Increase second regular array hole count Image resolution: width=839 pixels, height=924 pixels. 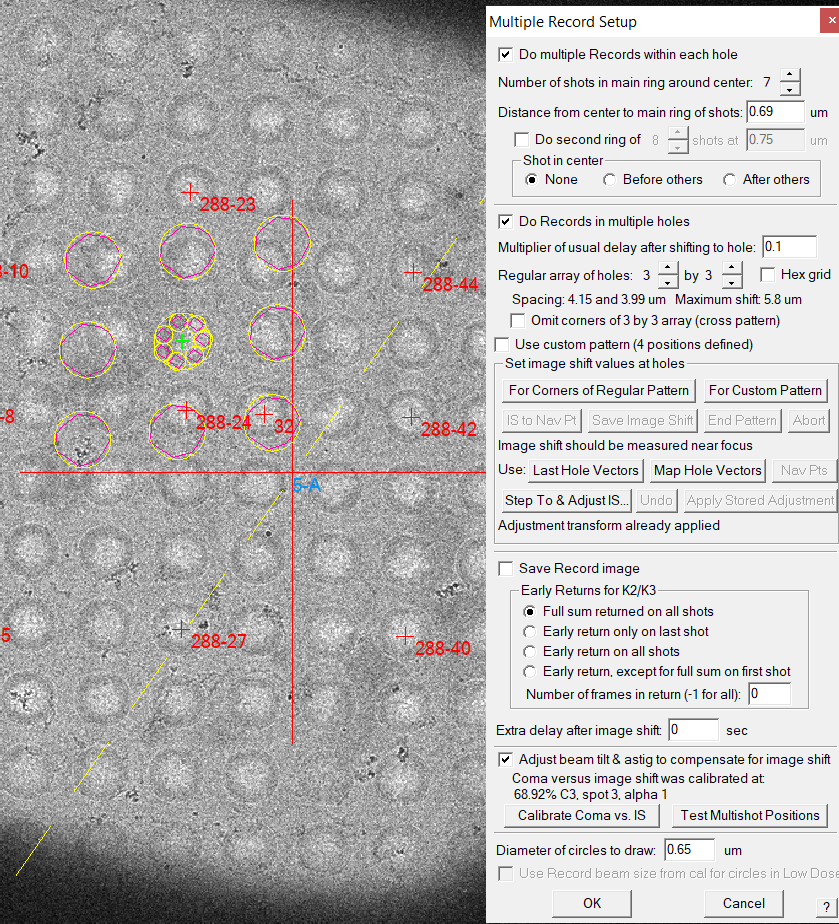click(731, 269)
